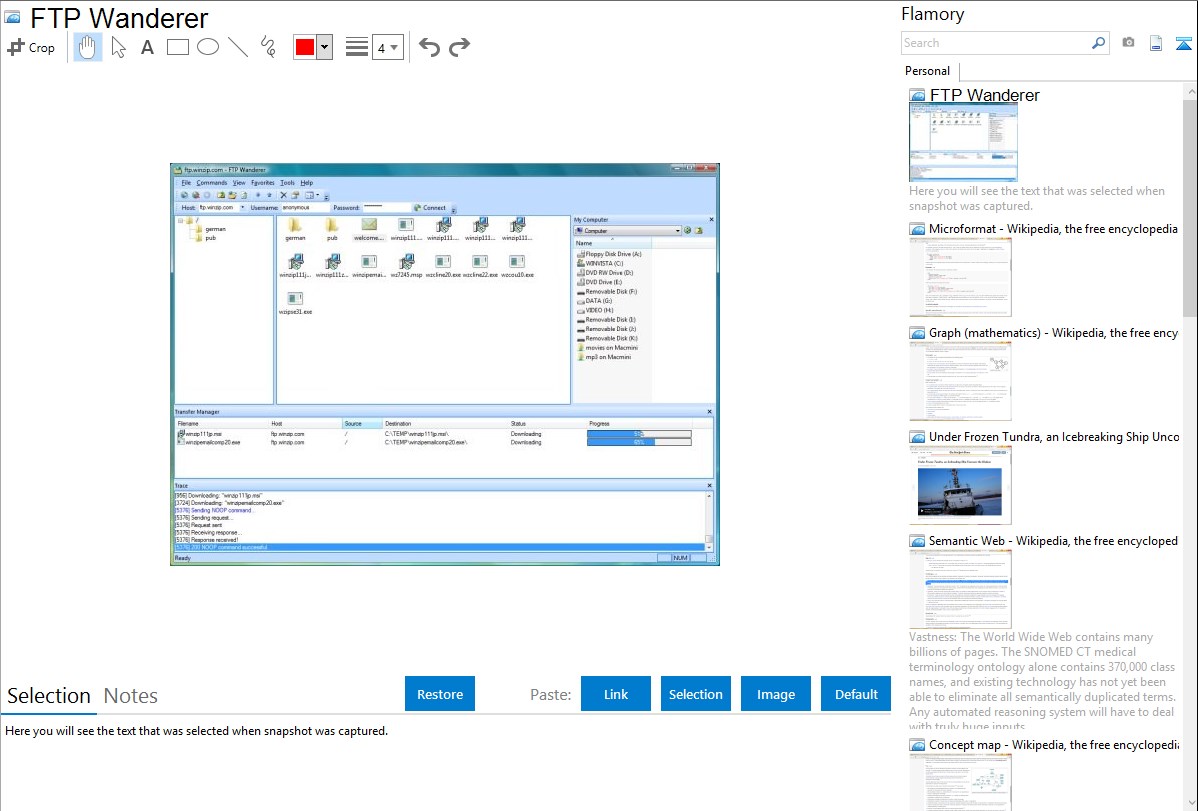
Task: Click the line thickness icon
Action: (357, 47)
